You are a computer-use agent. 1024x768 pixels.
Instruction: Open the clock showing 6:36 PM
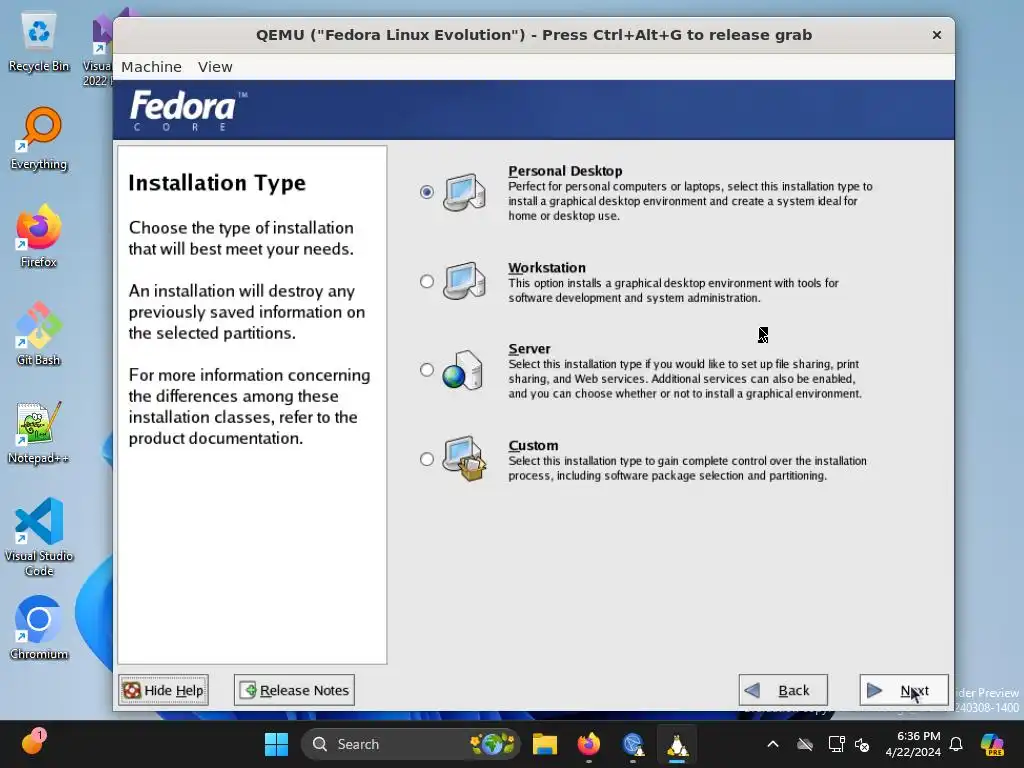coord(912,744)
